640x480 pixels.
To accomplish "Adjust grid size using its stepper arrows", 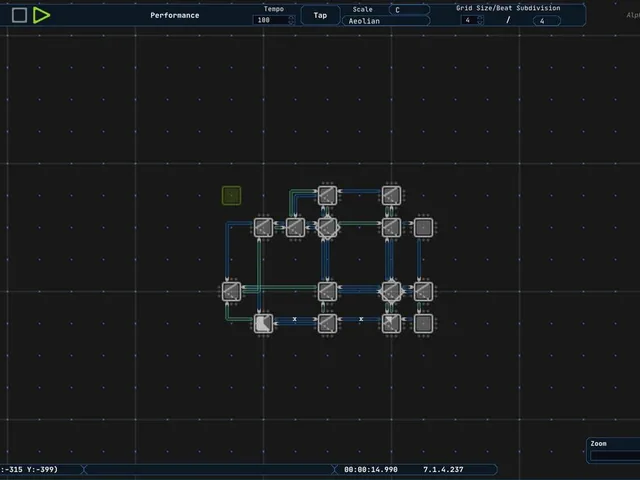I will pyautogui.click(x=480, y=20).
